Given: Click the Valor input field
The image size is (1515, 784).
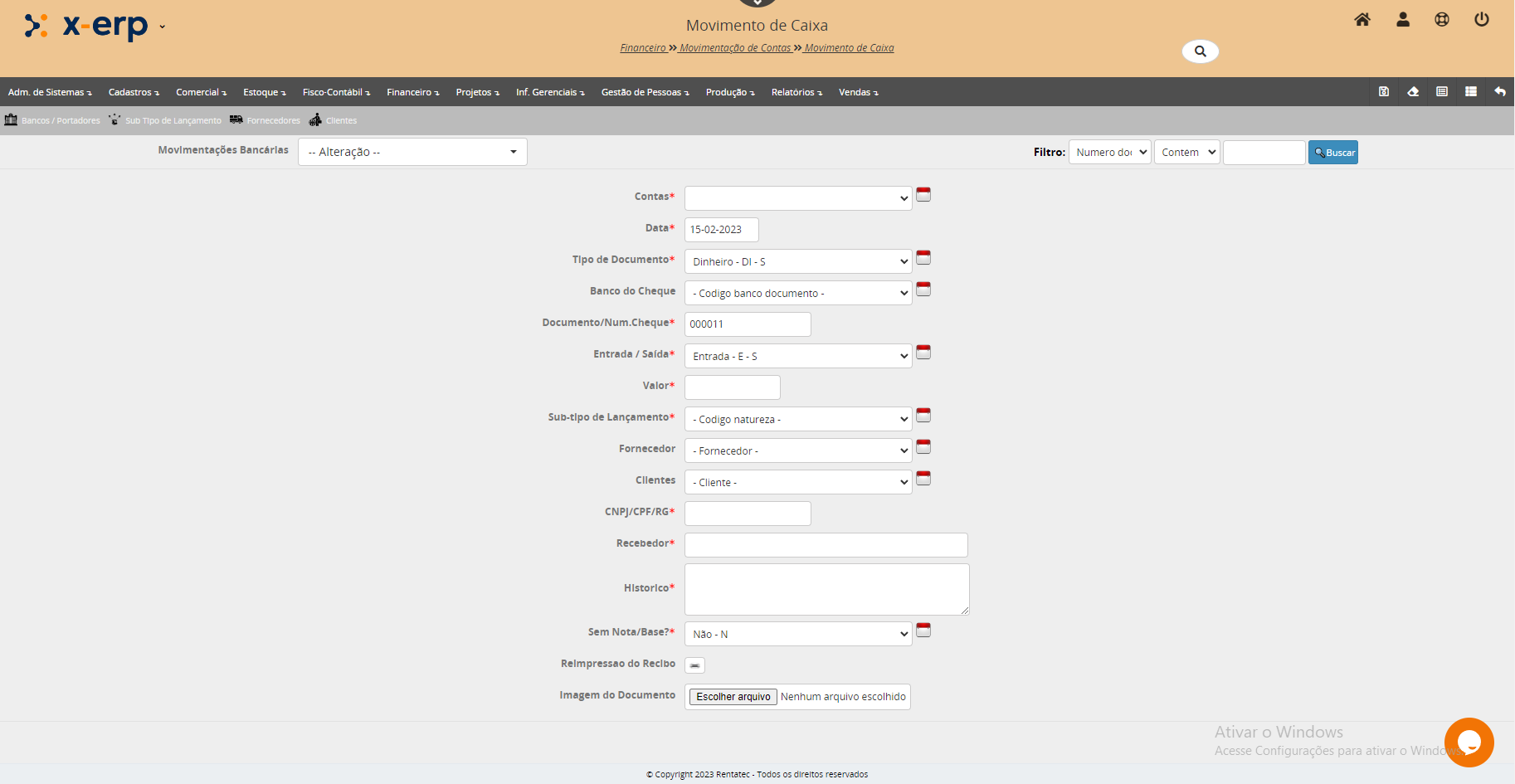Looking at the screenshot, I should tap(732, 387).
